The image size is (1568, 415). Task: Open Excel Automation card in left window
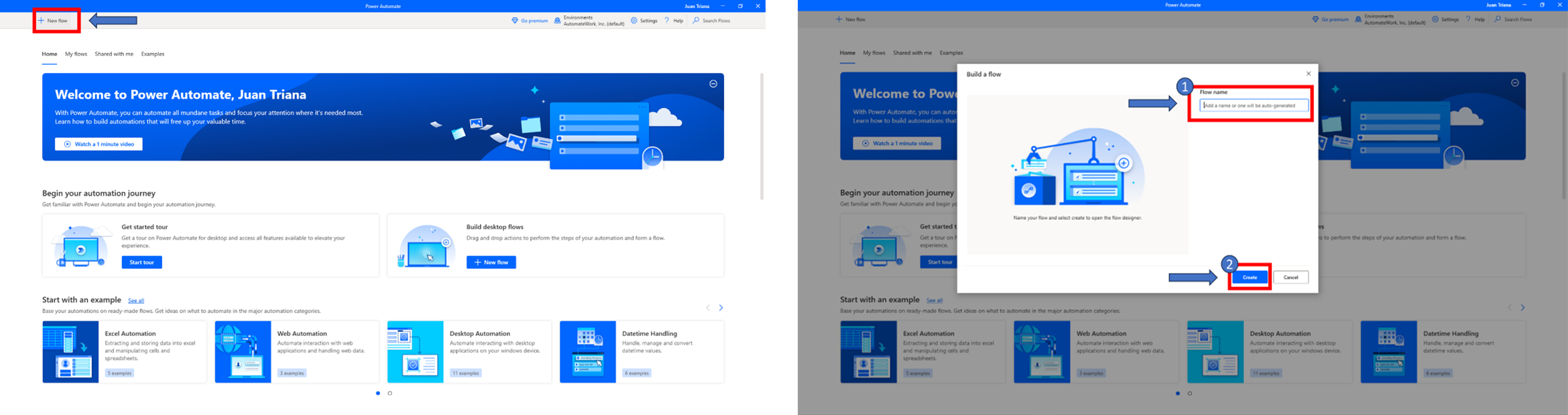coord(125,352)
